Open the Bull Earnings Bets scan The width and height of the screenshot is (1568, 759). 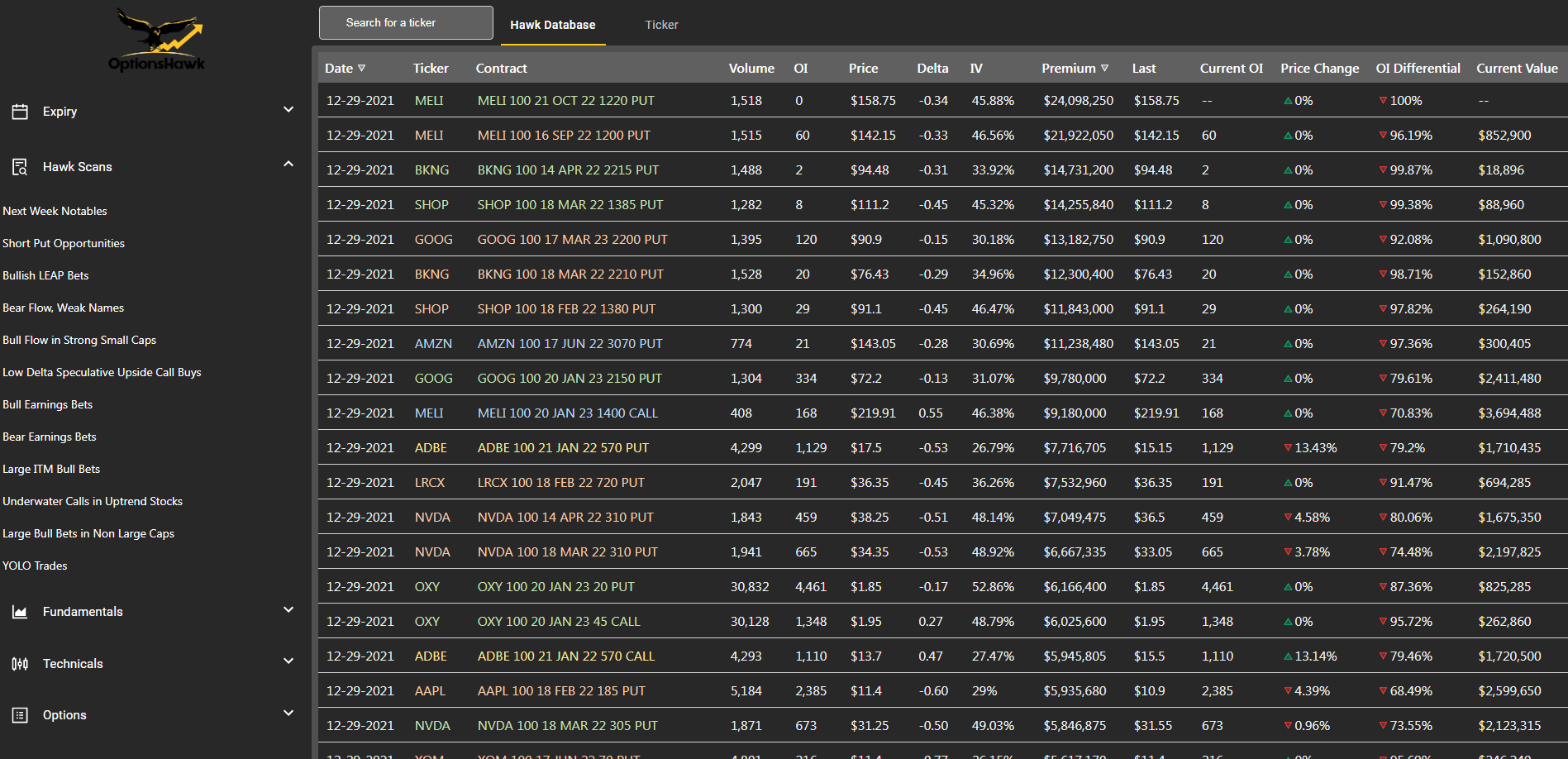[47, 404]
